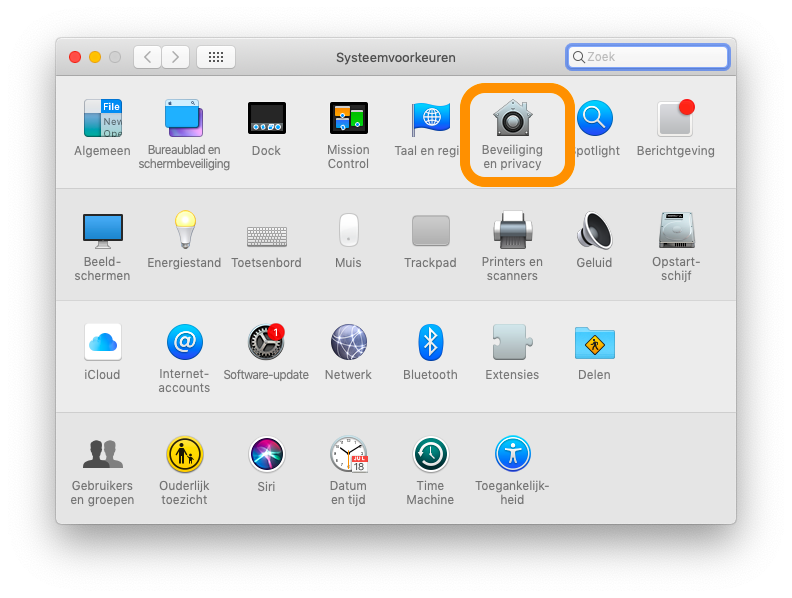Minimize window with the yellow button
Screen dimensions: 792x598
coord(95,57)
